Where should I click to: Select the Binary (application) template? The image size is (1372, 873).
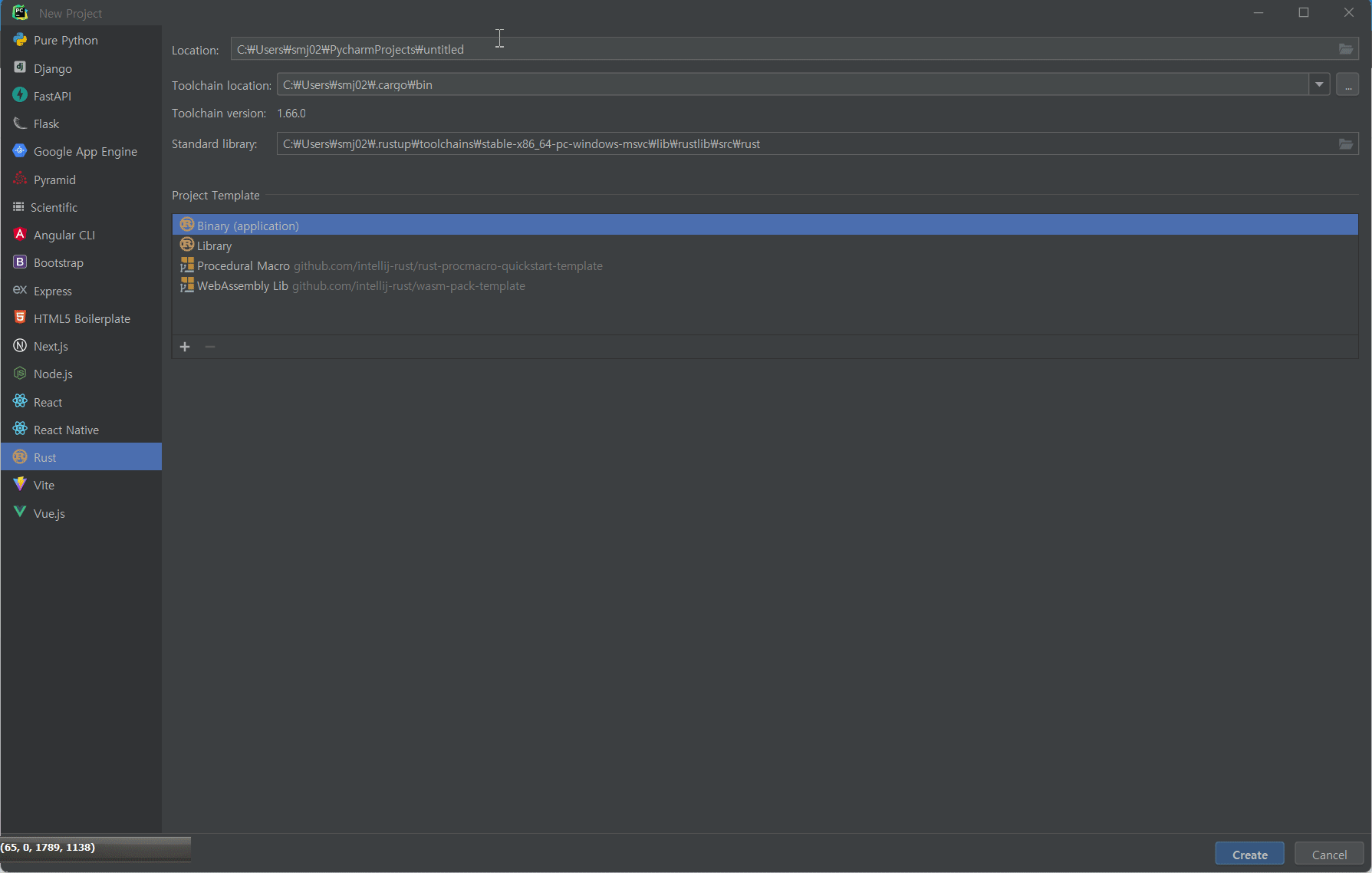point(765,225)
